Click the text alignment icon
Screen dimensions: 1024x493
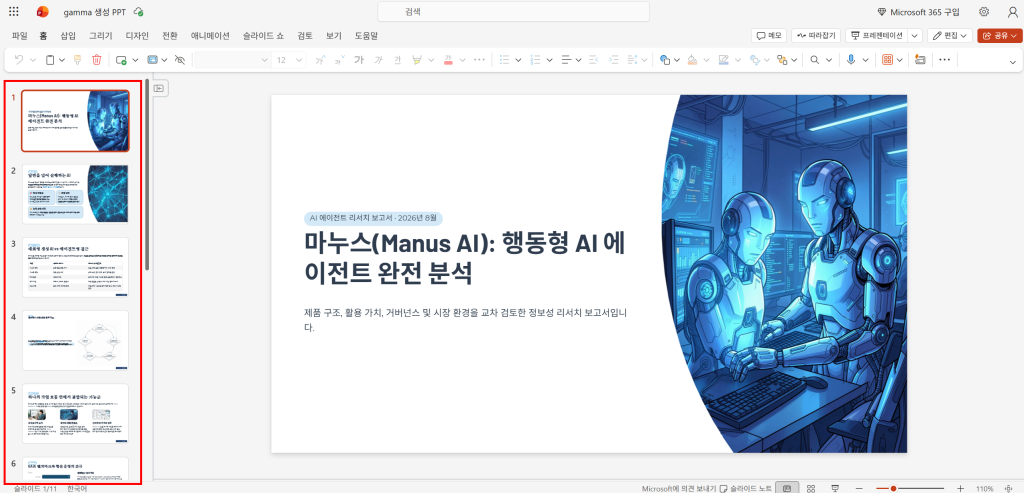tap(566, 59)
